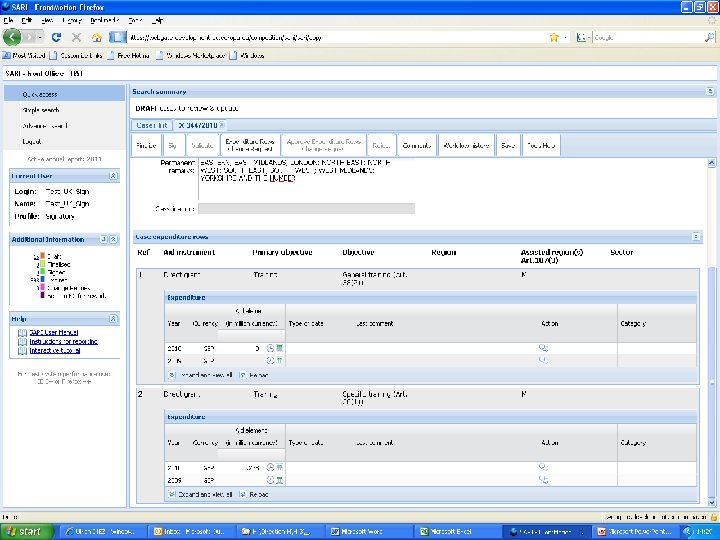Click the Focus Help button

tap(541, 145)
